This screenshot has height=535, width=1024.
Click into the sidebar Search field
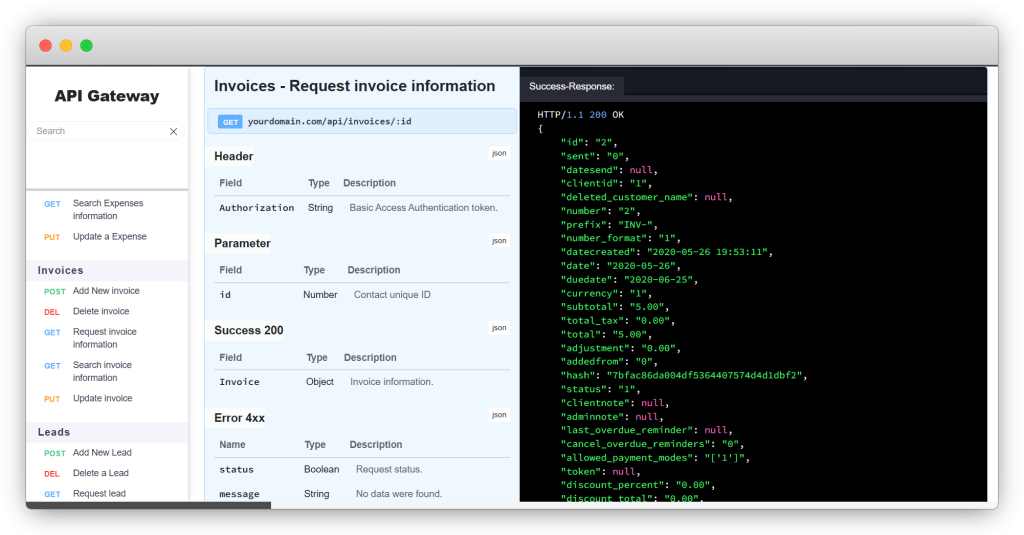click(95, 131)
